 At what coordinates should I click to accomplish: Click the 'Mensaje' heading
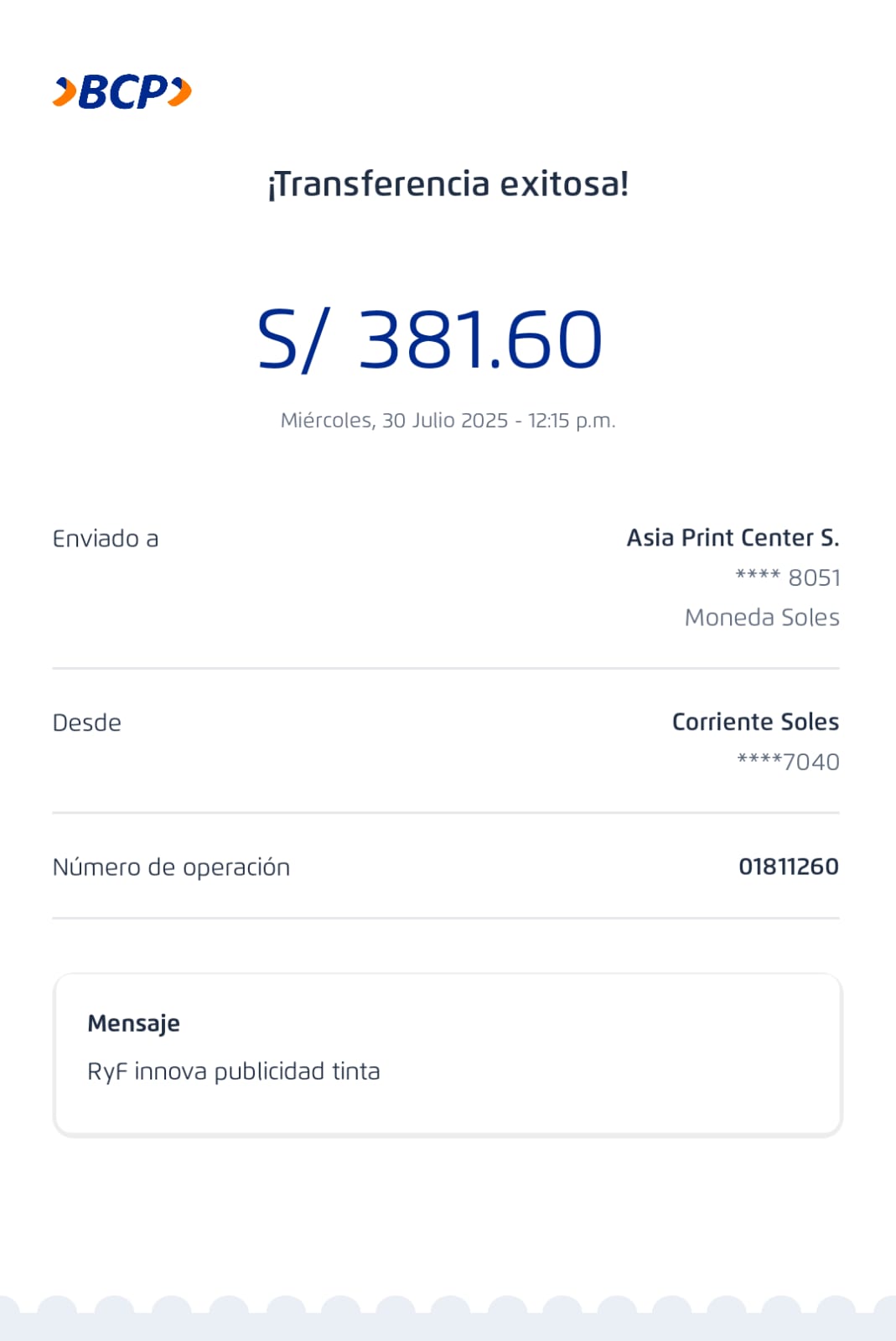coord(133,1023)
